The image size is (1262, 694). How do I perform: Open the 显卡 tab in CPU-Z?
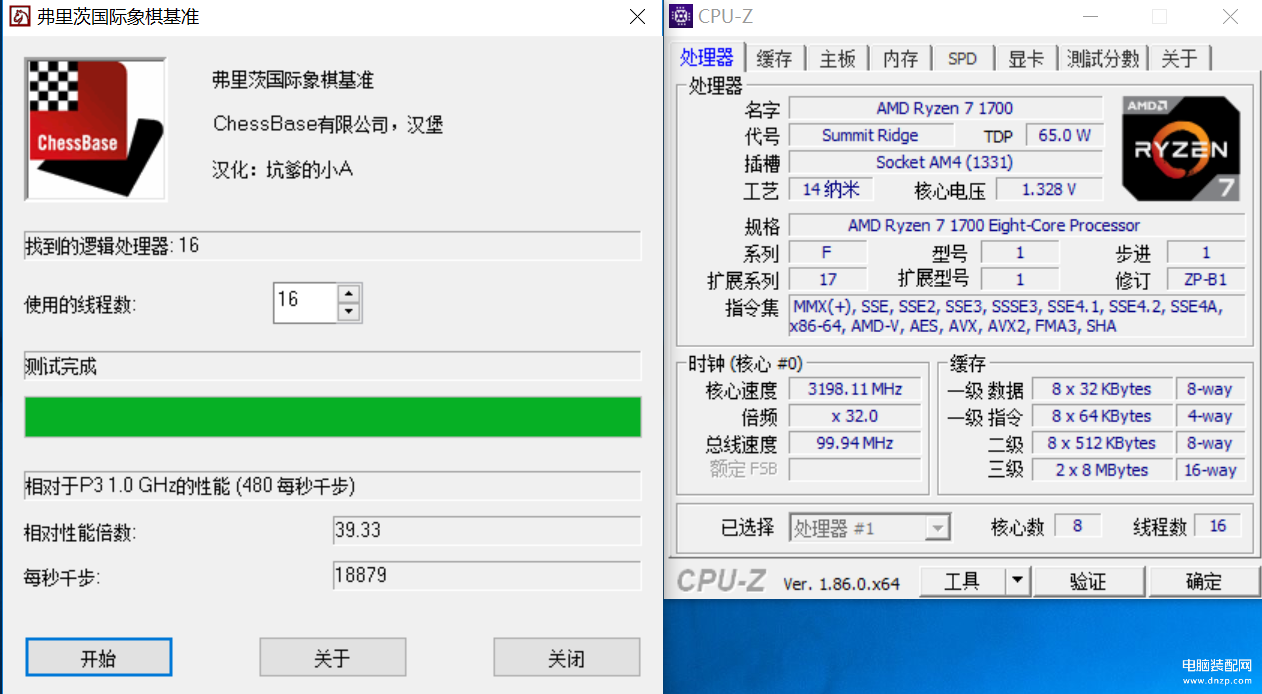coord(1025,59)
